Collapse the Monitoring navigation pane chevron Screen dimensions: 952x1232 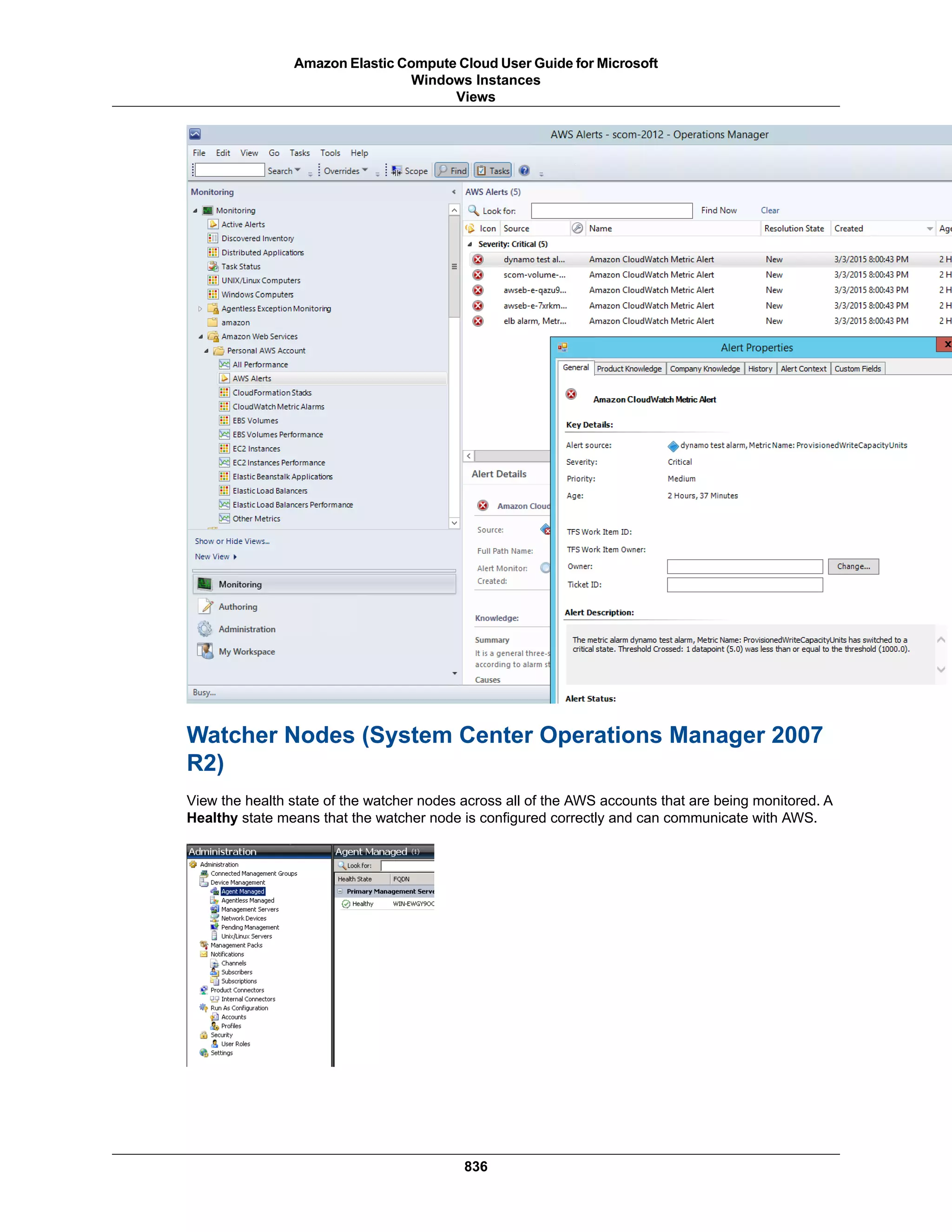click(x=453, y=192)
